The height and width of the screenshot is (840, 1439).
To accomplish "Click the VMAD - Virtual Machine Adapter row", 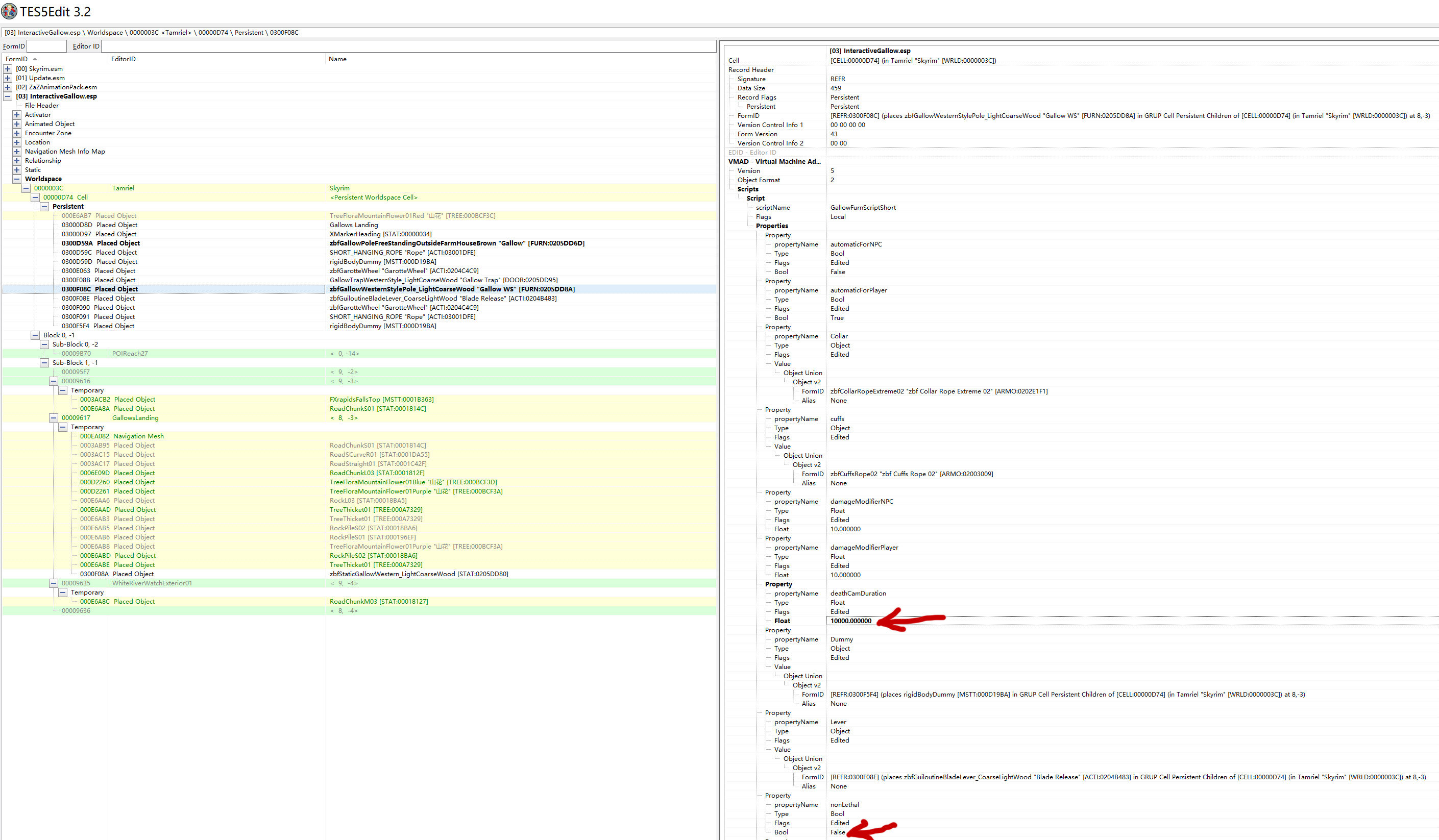I will 774,162.
